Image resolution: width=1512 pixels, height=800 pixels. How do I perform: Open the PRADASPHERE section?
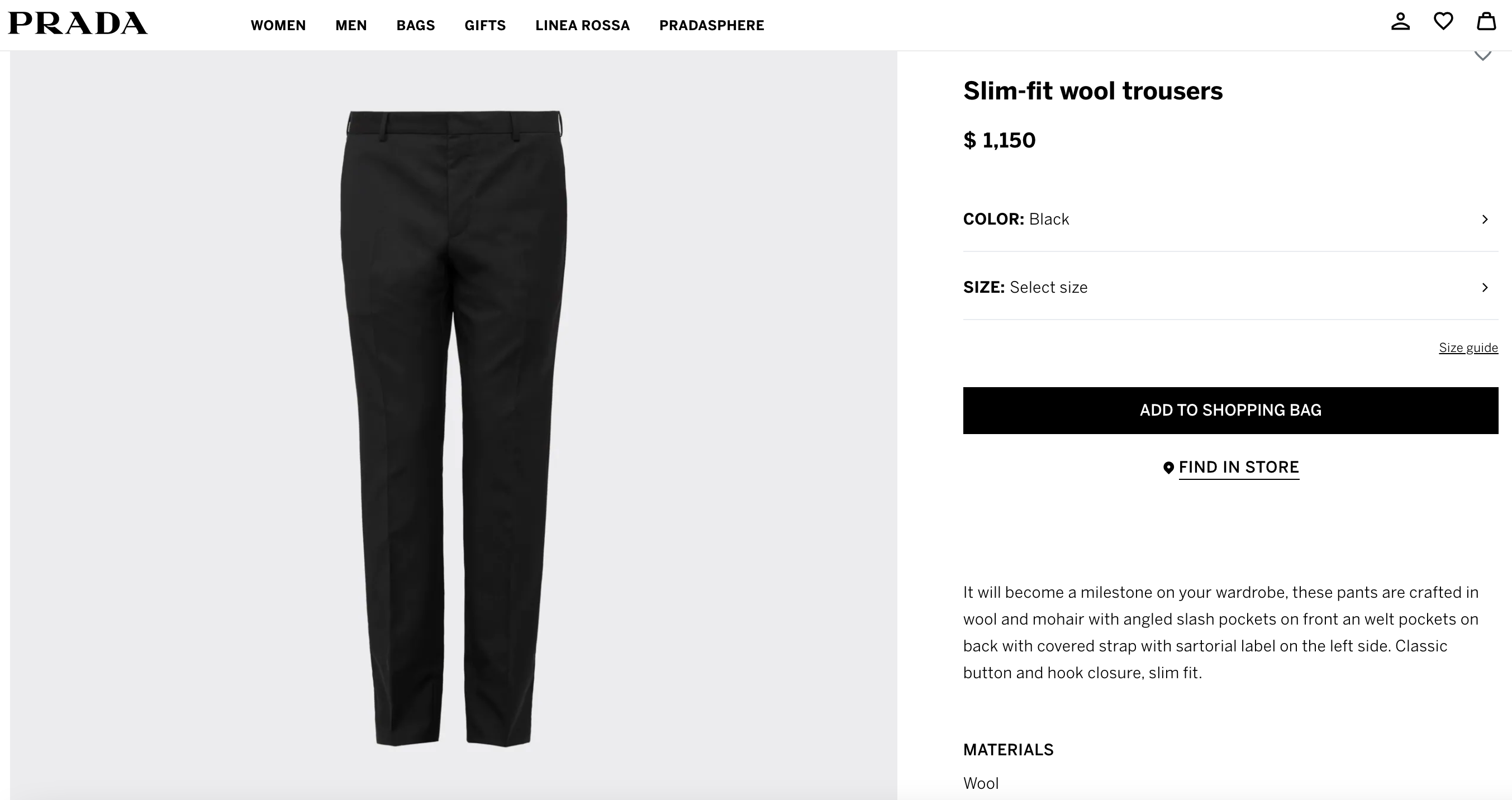[x=711, y=25]
